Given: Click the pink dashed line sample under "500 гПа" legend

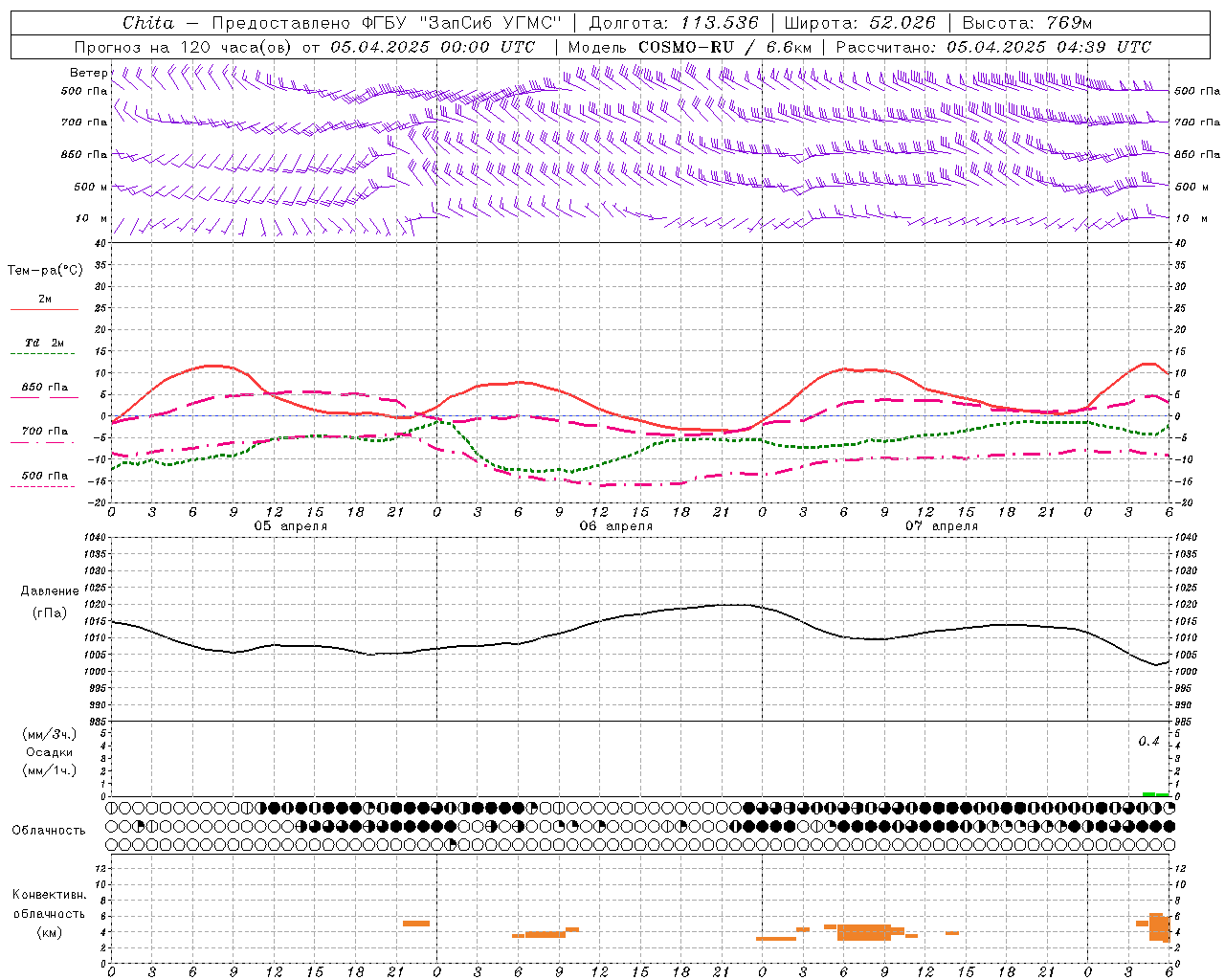Looking at the screenshot, I should pos(43,487).
